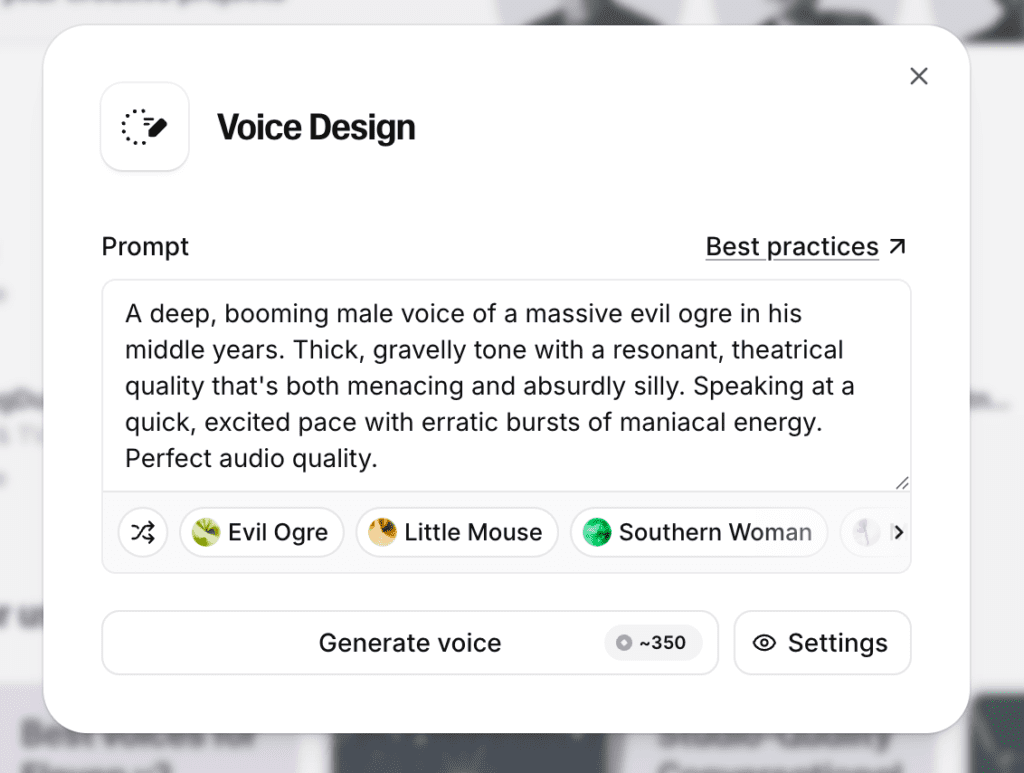Select the Southern Woman example prompt
This screenshot has height=773, width=1024.
(698, 532)
